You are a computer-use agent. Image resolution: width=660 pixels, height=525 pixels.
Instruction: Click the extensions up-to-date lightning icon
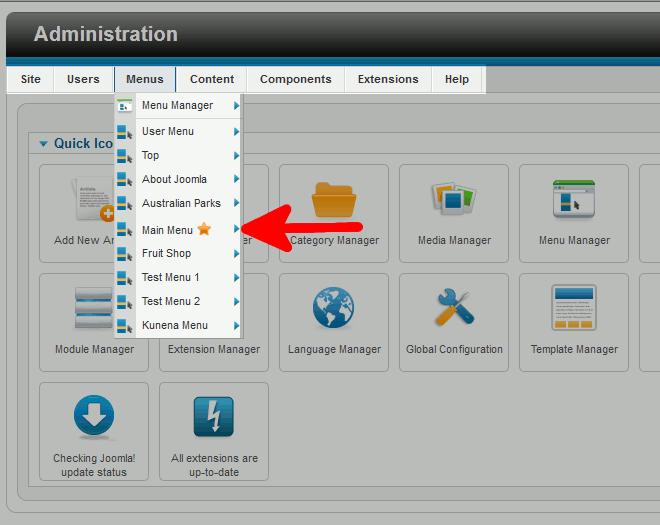pyautogui.click(x=214, y=416)
